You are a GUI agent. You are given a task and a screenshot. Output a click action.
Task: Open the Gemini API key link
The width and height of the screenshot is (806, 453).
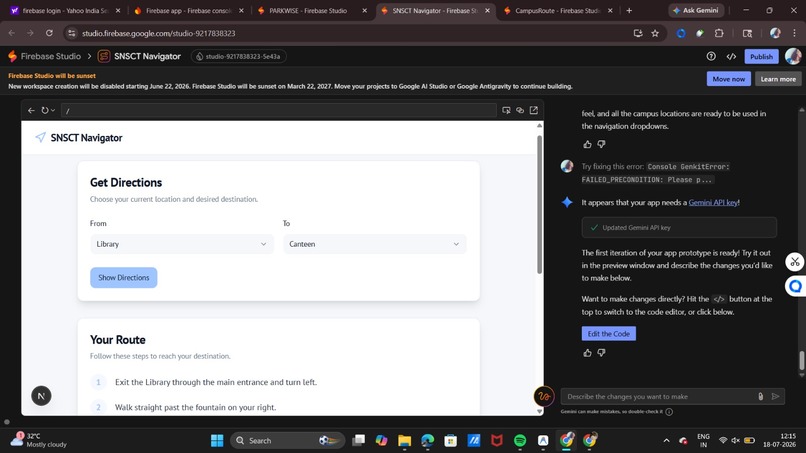coord(713,202)
